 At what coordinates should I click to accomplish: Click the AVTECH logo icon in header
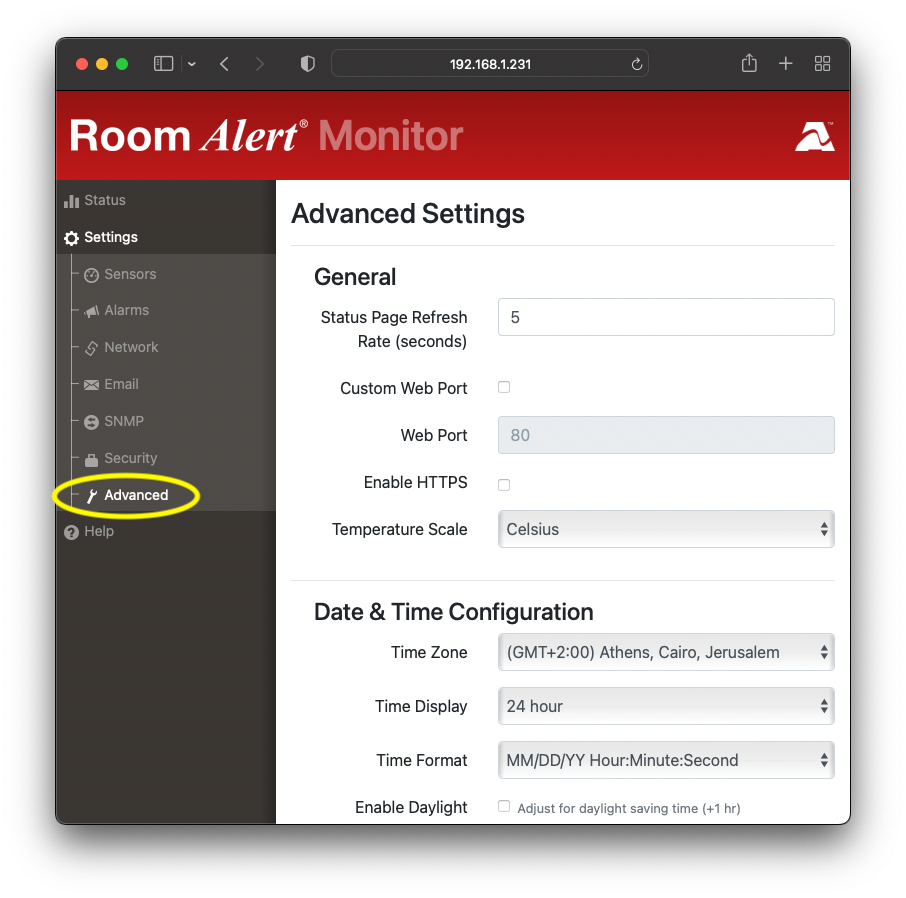(814, 137)
